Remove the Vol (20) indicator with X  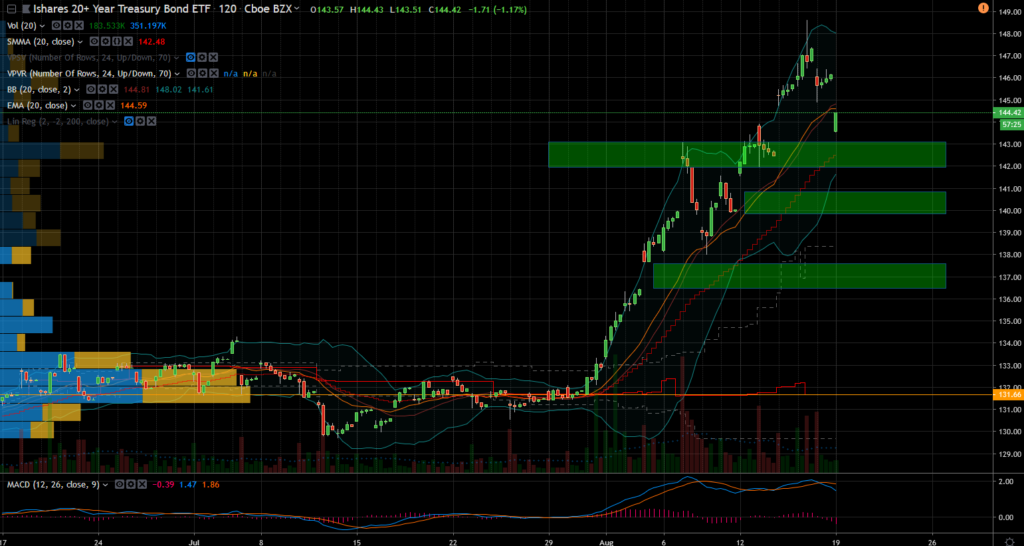point(79,25)
